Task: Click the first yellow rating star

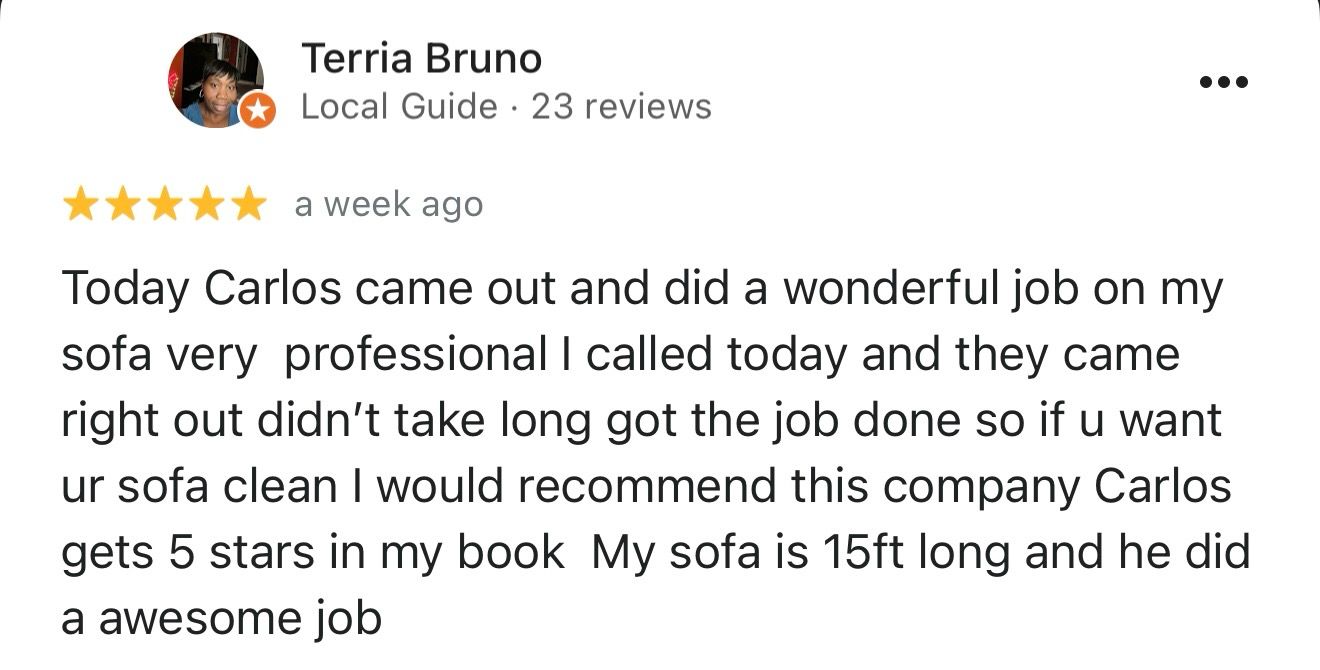Action: pyautogui.click(x=79, y=206)
